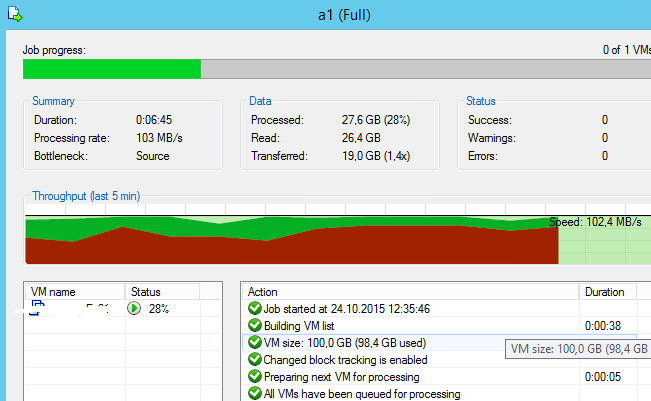Viewport: 651px width, 401px height.
Task: Click the 'a1 (Full)' window title
Action: (345, 14)
